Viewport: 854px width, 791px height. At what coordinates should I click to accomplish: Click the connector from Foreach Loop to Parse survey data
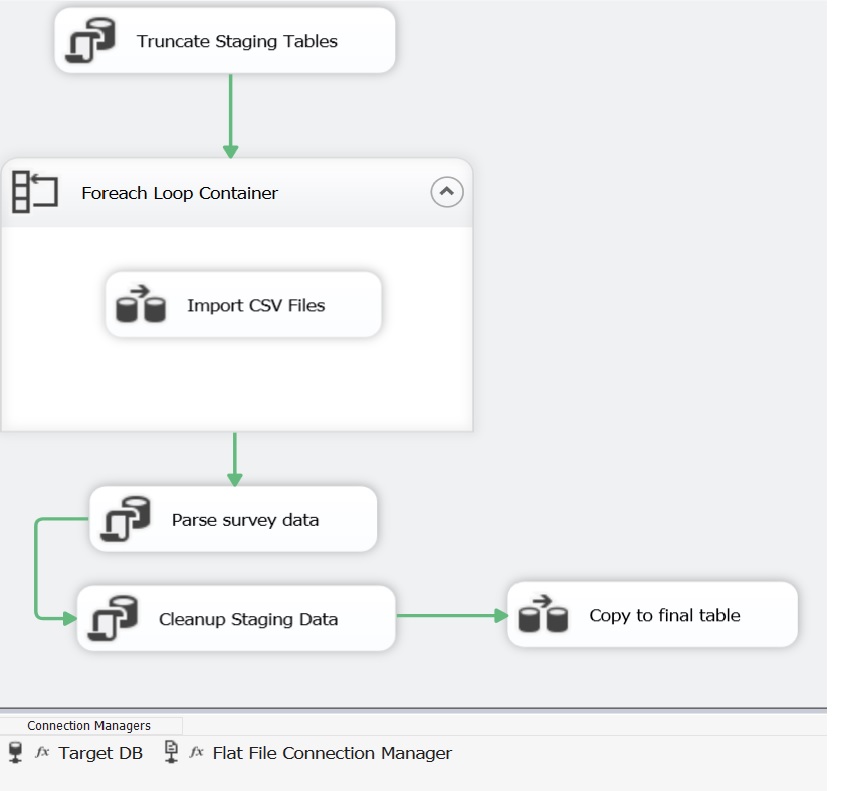coord(235,458)
